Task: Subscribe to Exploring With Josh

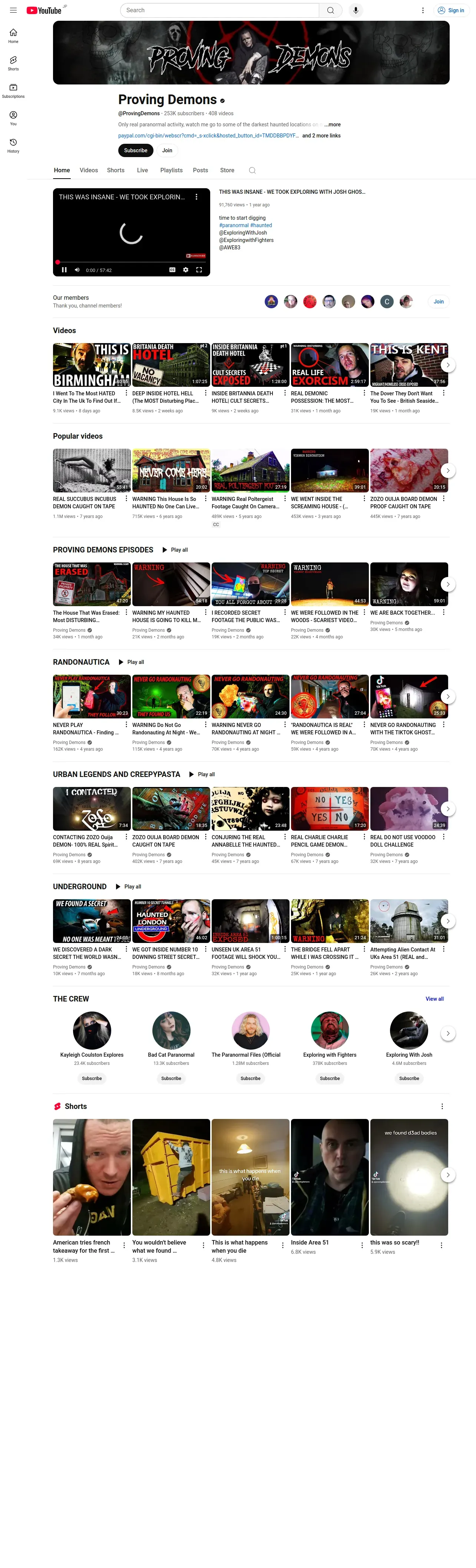Action: point(409,1078)
